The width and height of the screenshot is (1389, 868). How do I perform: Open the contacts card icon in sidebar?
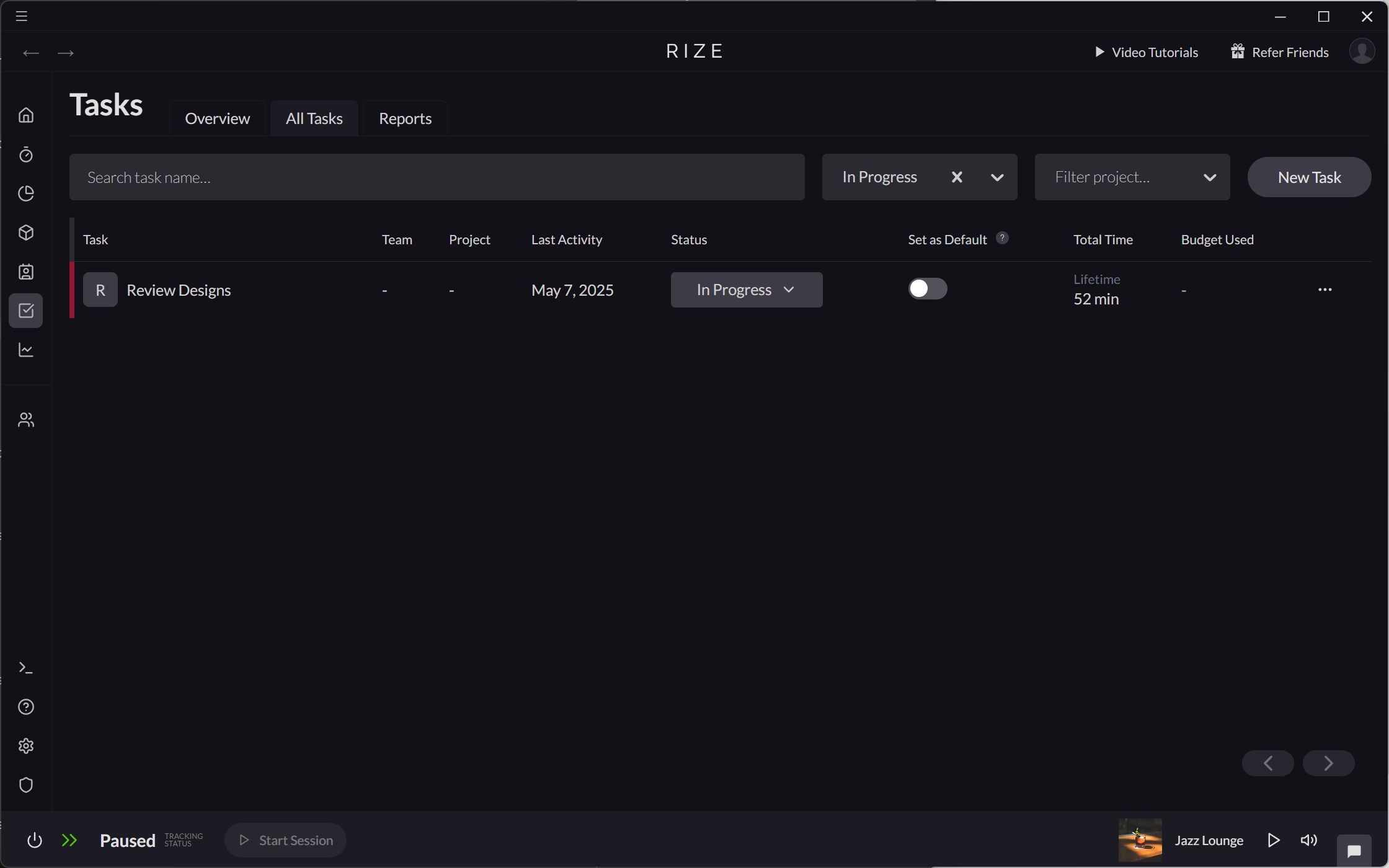(x=26, y=272)
